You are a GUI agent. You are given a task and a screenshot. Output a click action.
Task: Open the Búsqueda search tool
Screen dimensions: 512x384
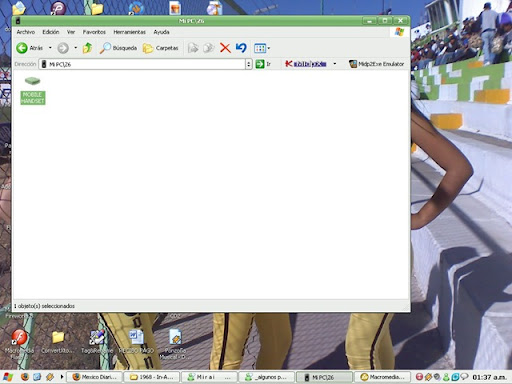[118, 48]
